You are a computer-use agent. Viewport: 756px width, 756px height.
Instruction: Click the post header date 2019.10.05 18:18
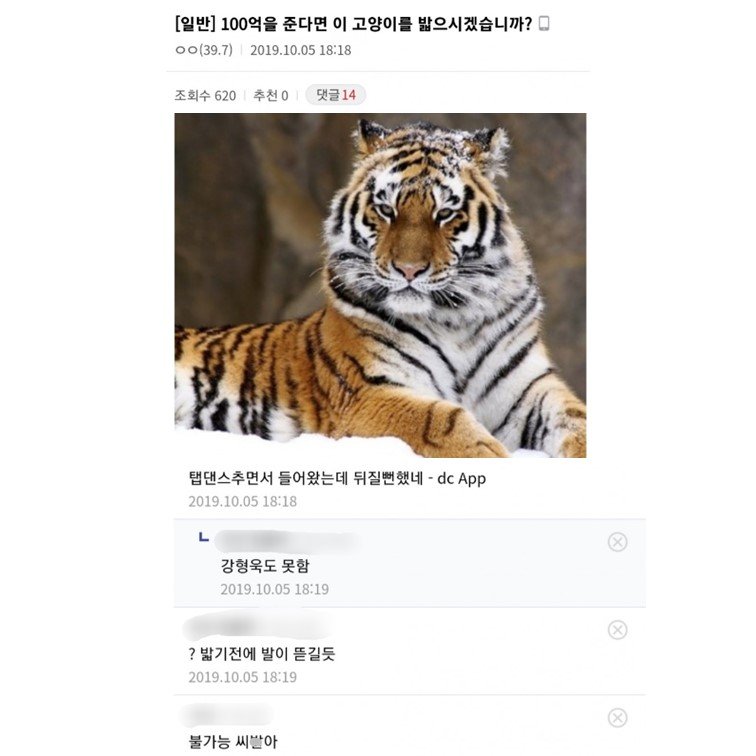[300, 50]
